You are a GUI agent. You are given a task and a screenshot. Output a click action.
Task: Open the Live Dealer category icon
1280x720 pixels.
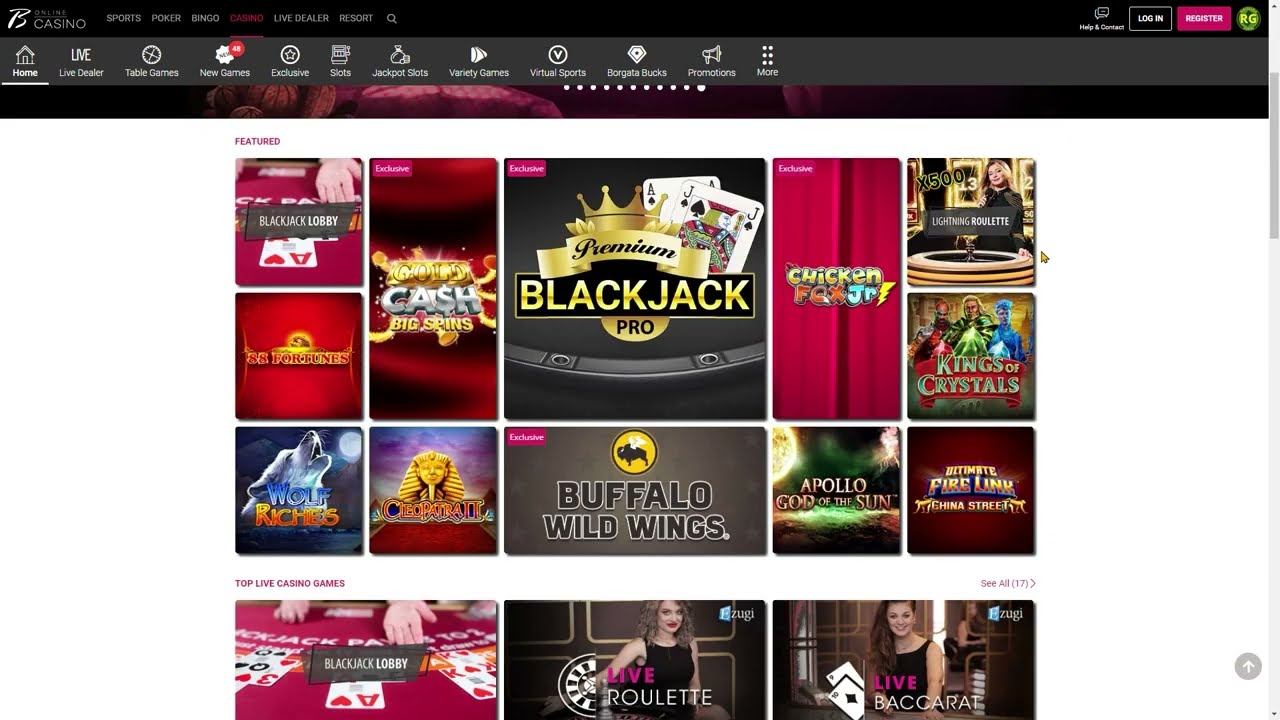(x=81, y=61)
